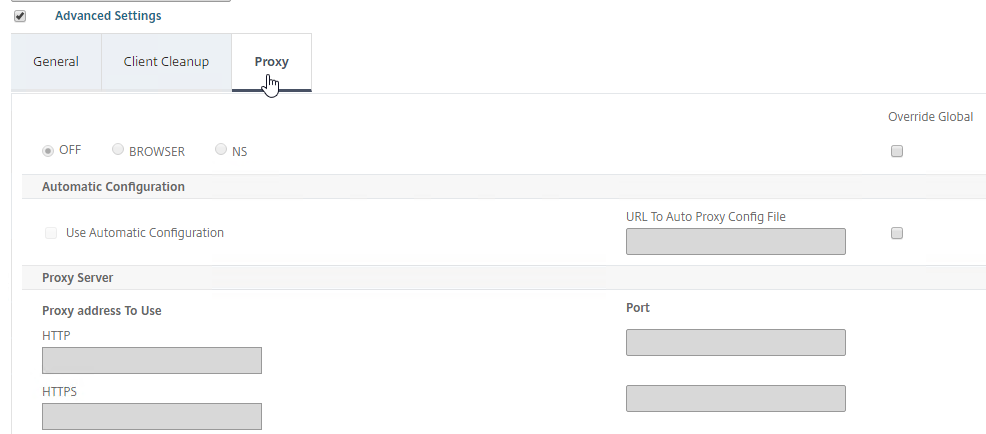This screenshot has width=986, height=434.
Task: Click the URL To Auto Proxy Config File field
Action: tap(736, 242)
